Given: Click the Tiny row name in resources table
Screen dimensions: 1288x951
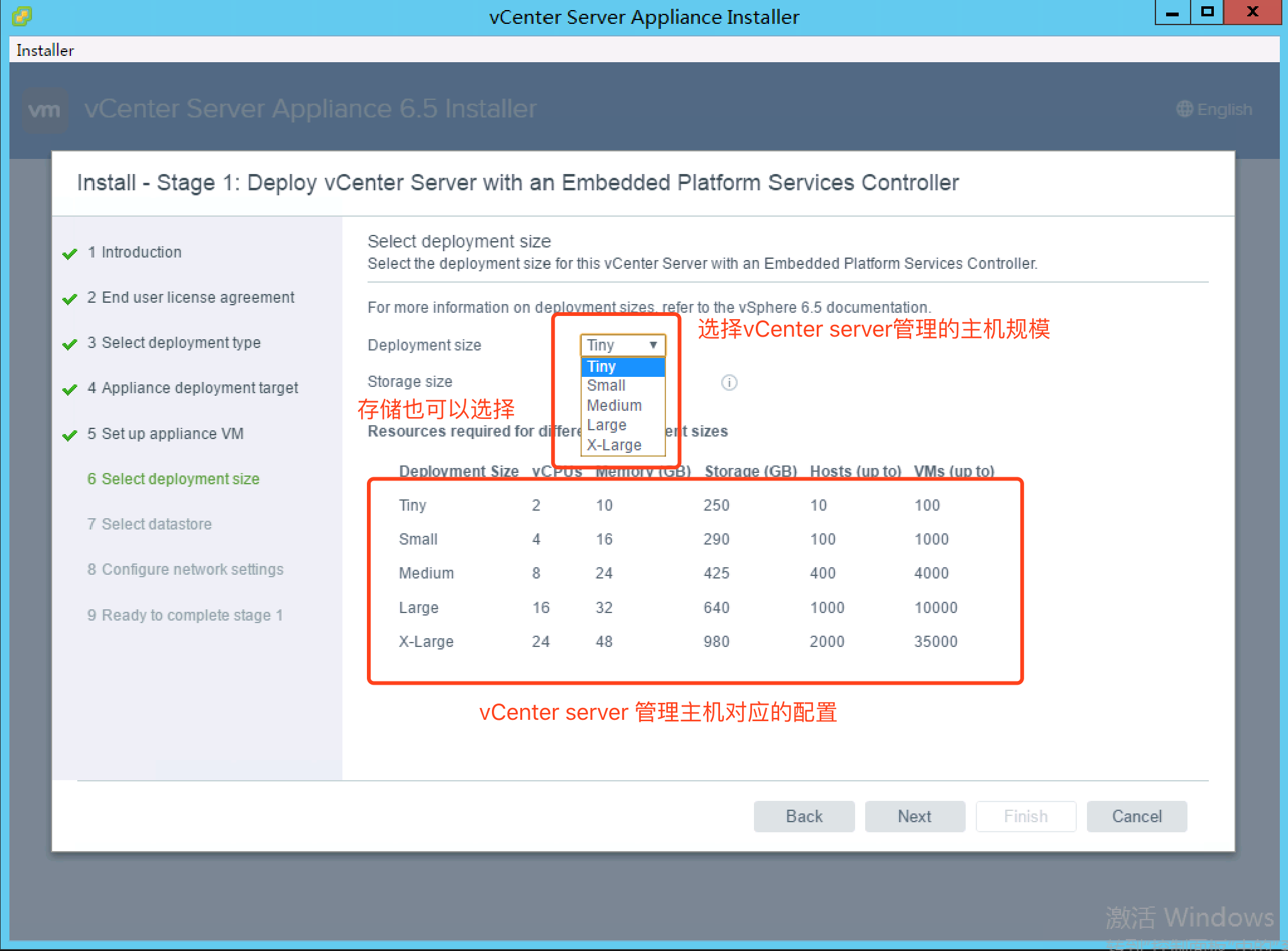Looking at the screenshot, I should (x=413, y=505).
